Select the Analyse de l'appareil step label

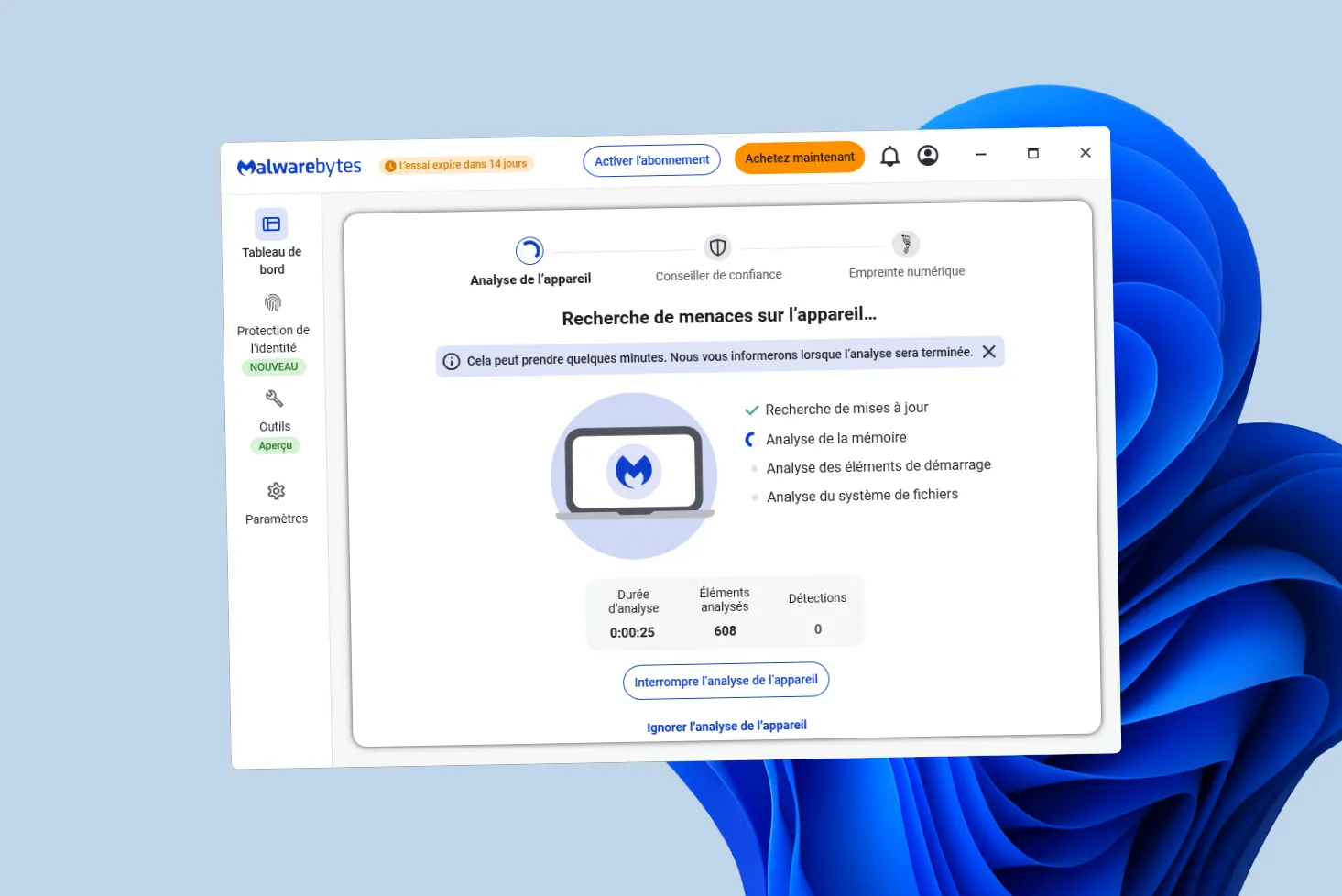(x=530, y=279)
